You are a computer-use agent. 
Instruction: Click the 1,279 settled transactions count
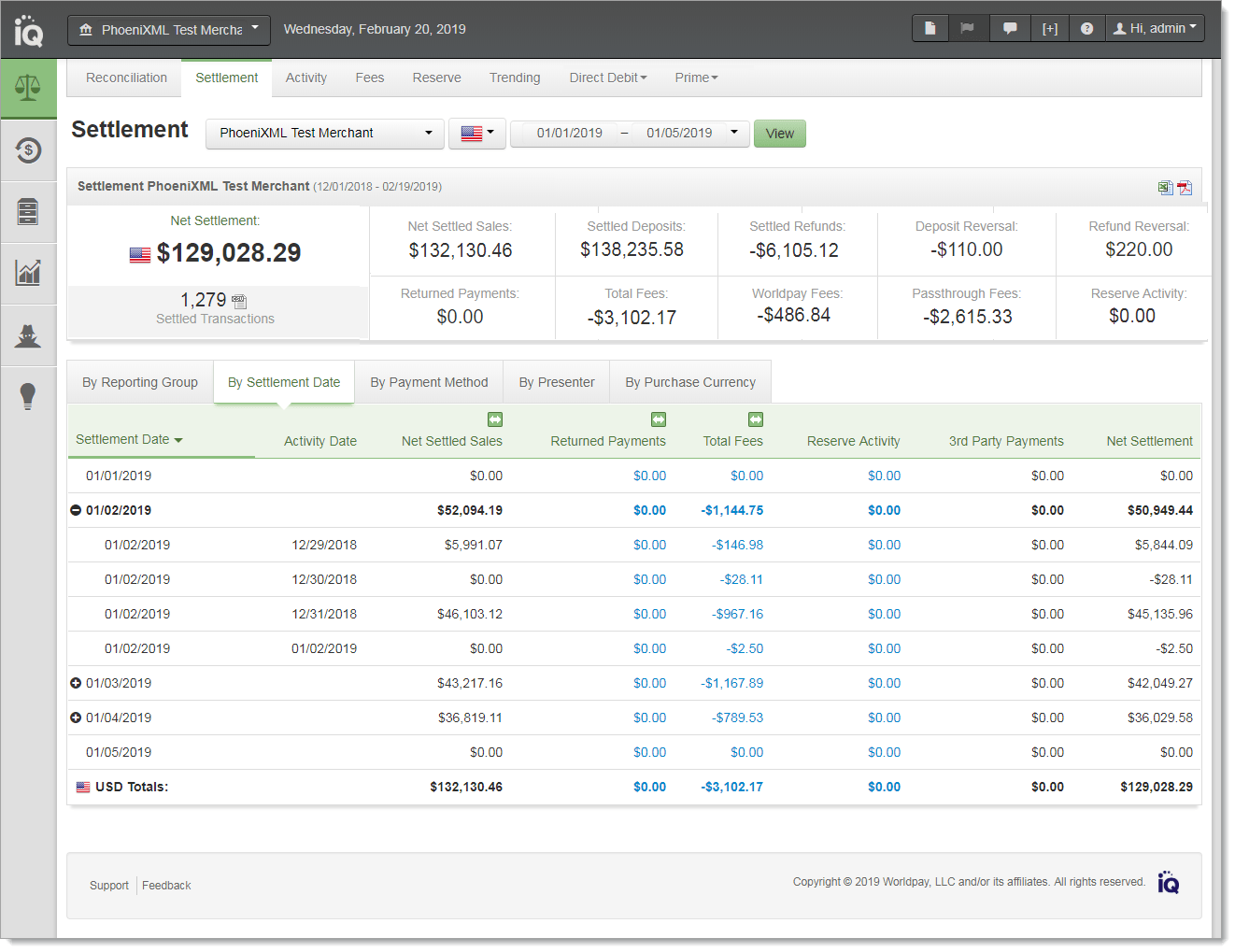tap(204, 300)
